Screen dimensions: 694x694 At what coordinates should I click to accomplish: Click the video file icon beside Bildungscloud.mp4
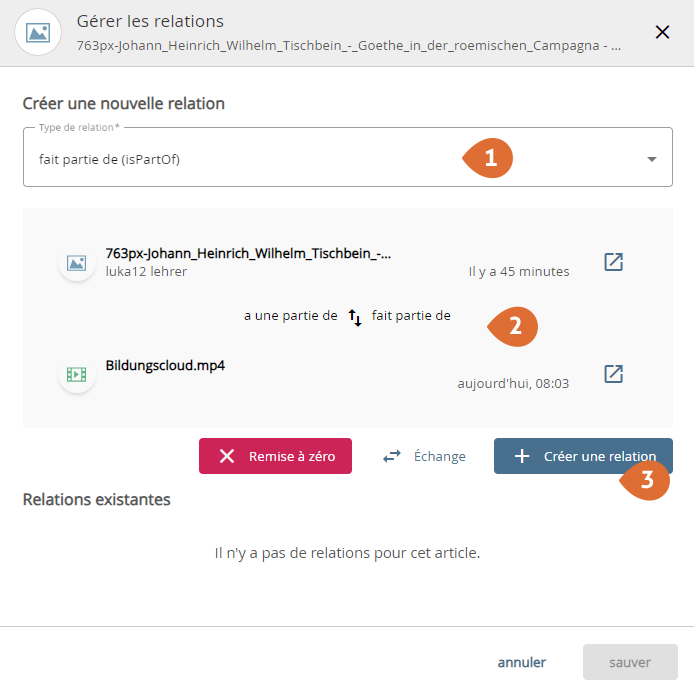[76, 374]
